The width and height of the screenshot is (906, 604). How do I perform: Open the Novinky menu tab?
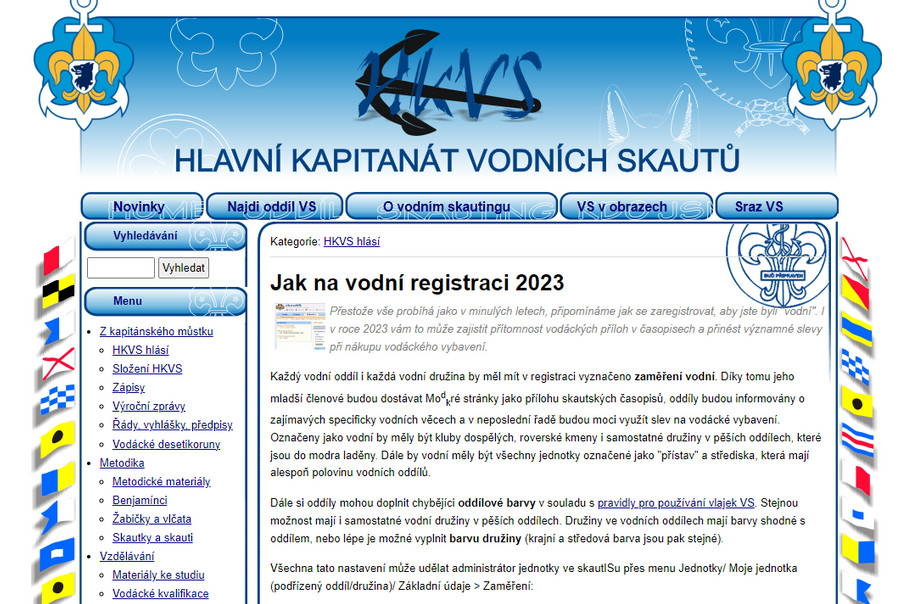pos(139,207)
